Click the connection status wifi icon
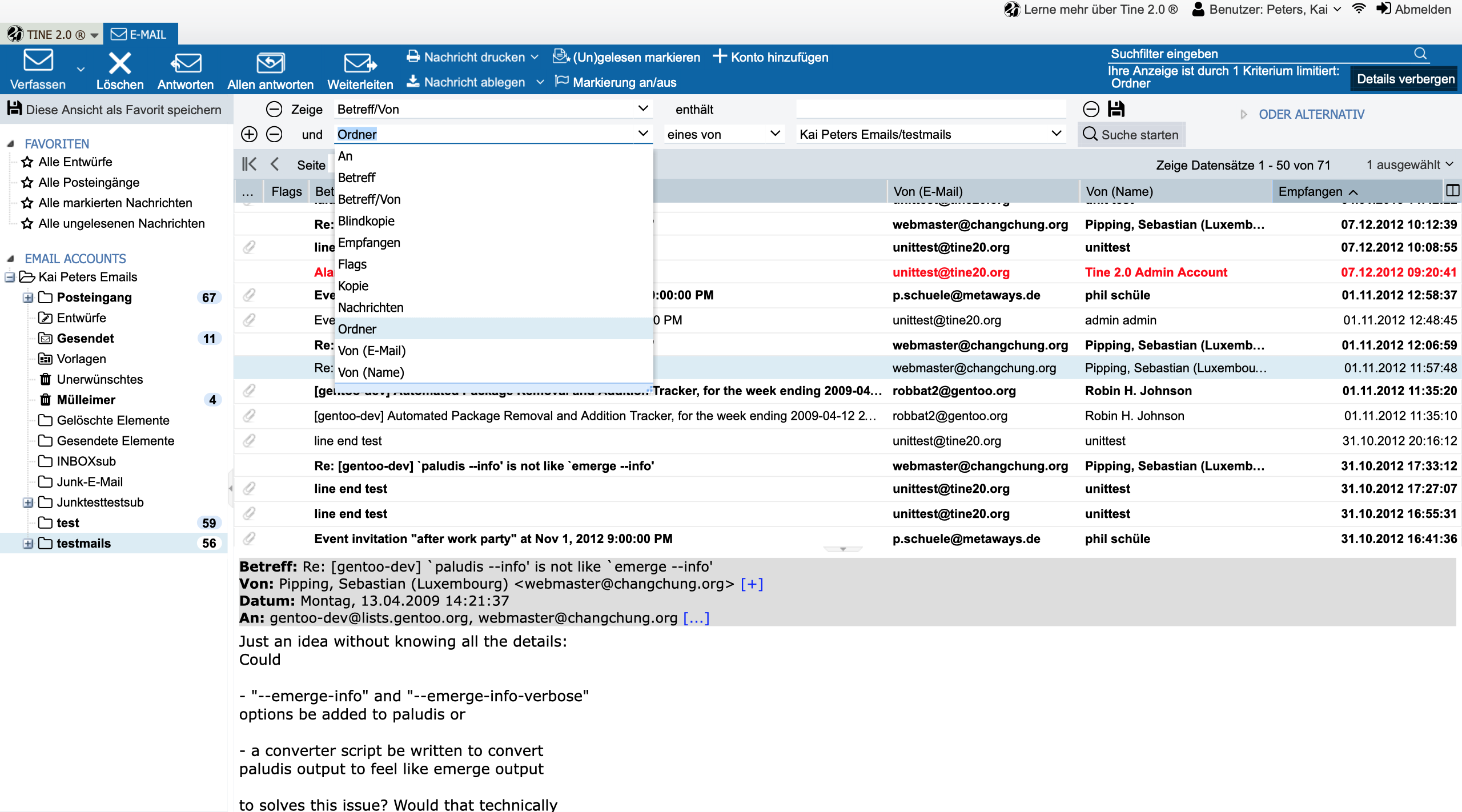 (1359, 9)
